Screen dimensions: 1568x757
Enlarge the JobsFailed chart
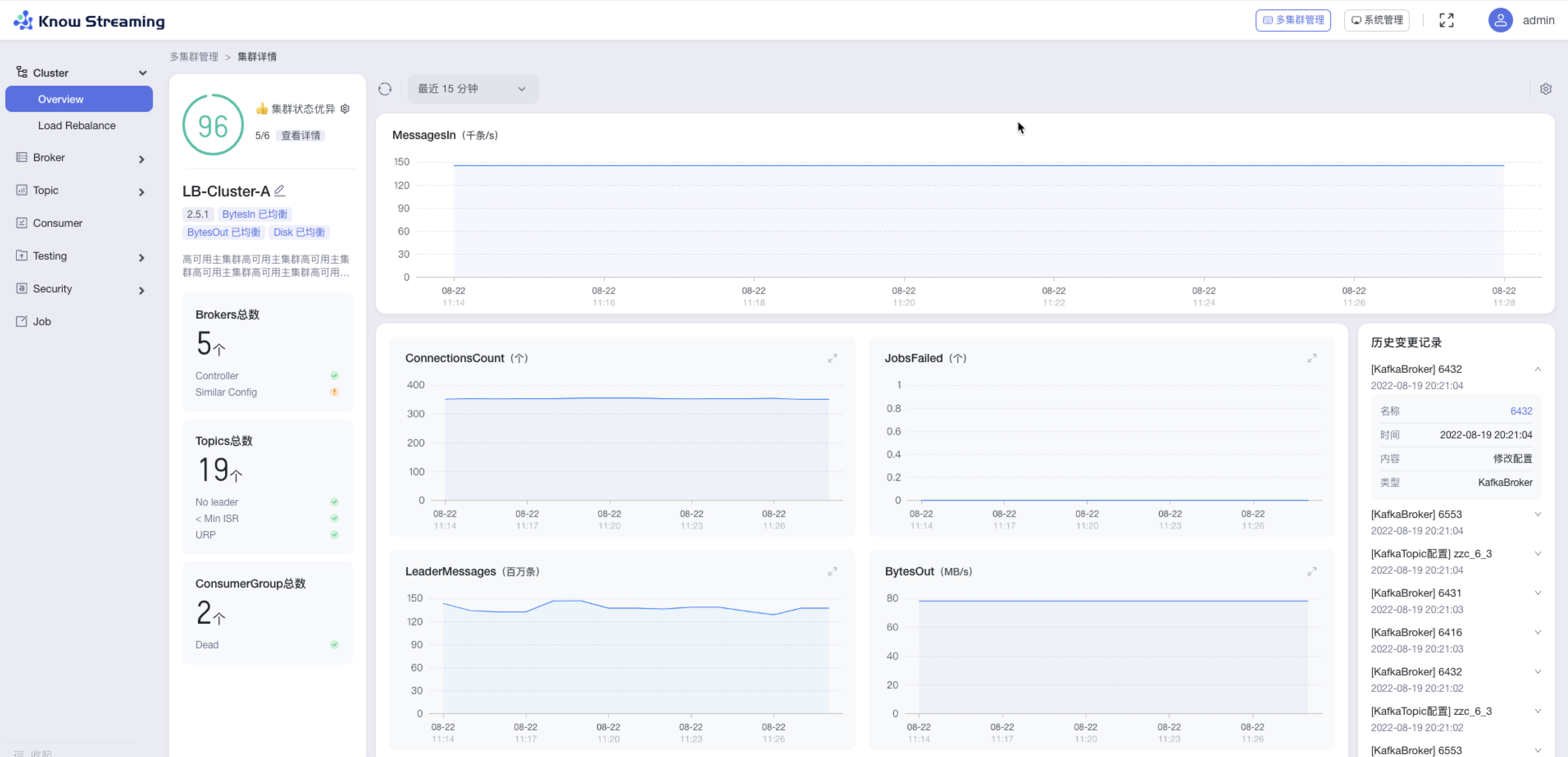tap(1312, 358)
